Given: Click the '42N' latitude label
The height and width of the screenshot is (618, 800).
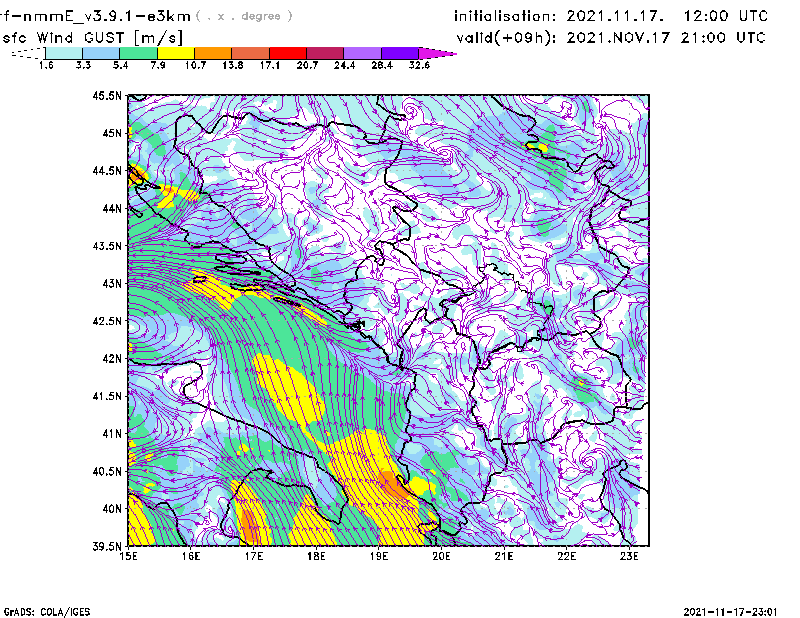Looking at the screenshot, I should pos(112,358).
